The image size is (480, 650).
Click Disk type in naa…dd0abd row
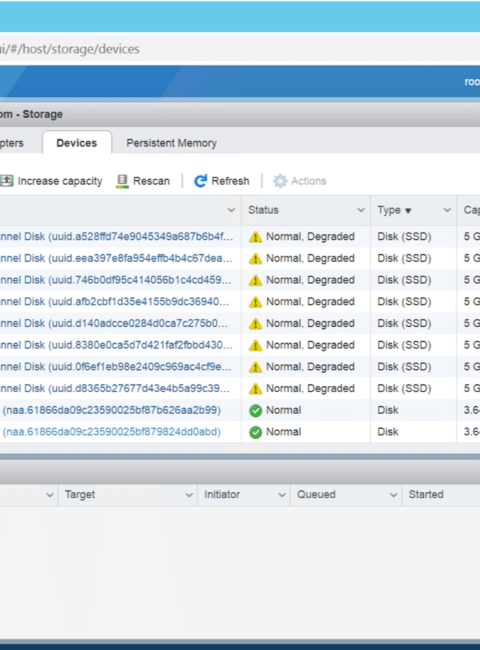(x=388, y=432)
